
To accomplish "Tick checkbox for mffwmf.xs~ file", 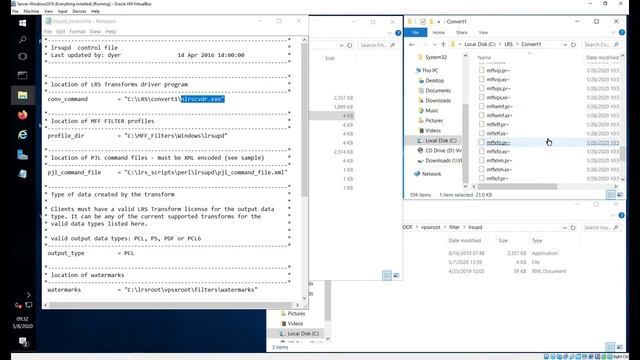I will [482, 115].
